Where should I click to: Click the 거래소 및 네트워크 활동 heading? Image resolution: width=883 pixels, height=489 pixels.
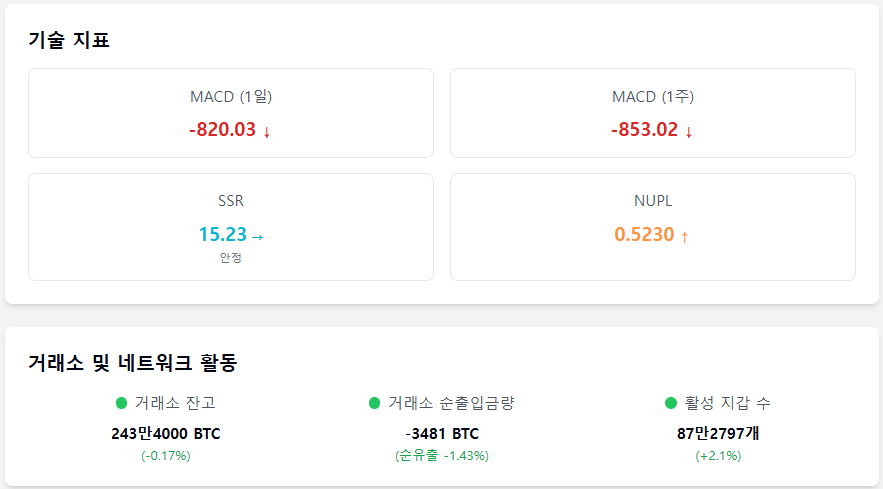pos(133,363)
